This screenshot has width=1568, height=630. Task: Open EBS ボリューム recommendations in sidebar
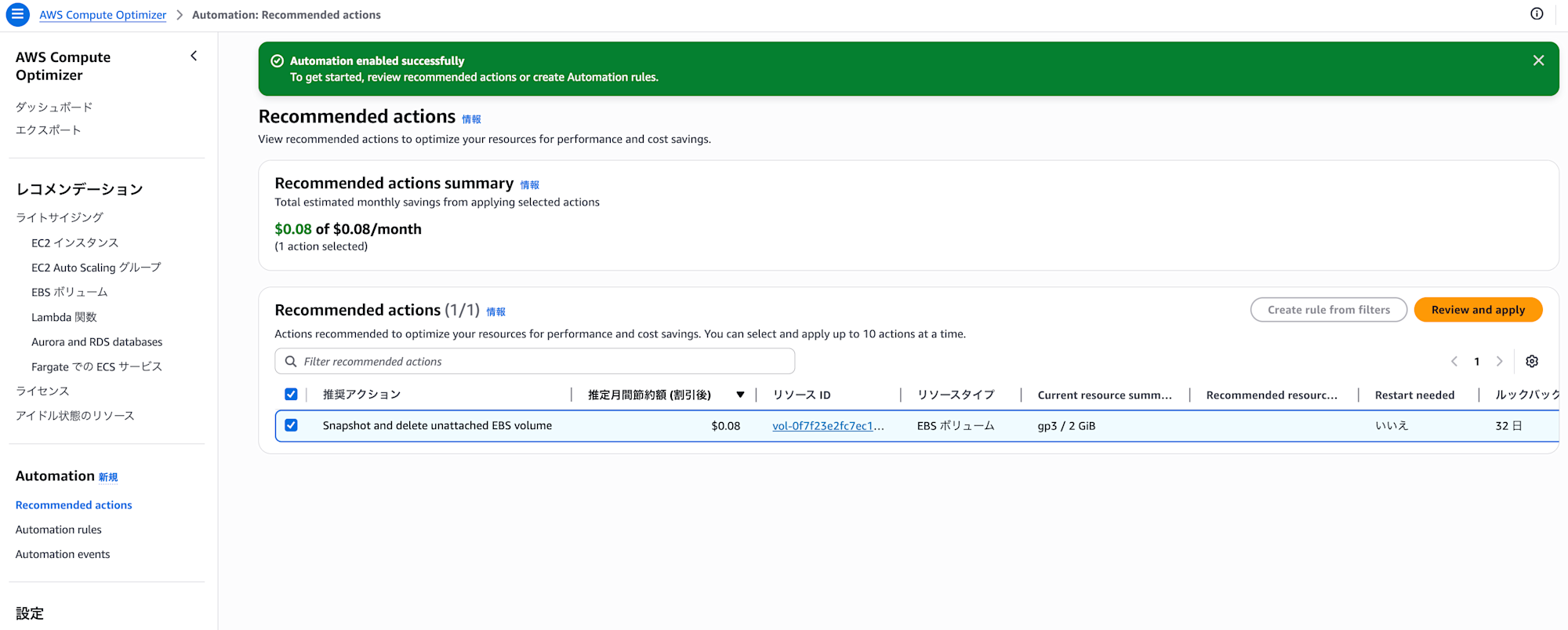pos(70,292)
